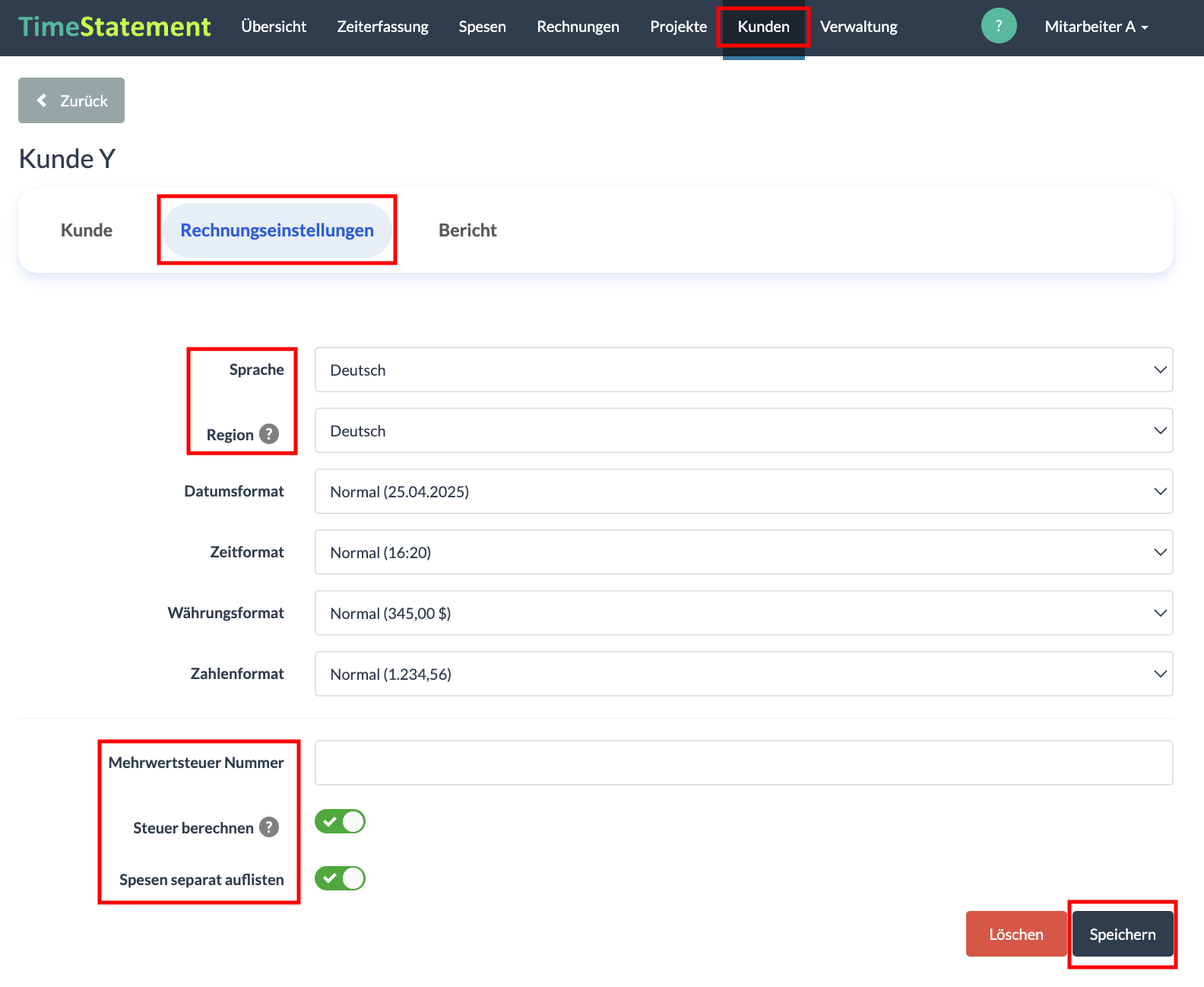The height and width of the screenshot is (987, 1204).
Task: Click the Datumsformat label
Action: click(x=234, y=491)
